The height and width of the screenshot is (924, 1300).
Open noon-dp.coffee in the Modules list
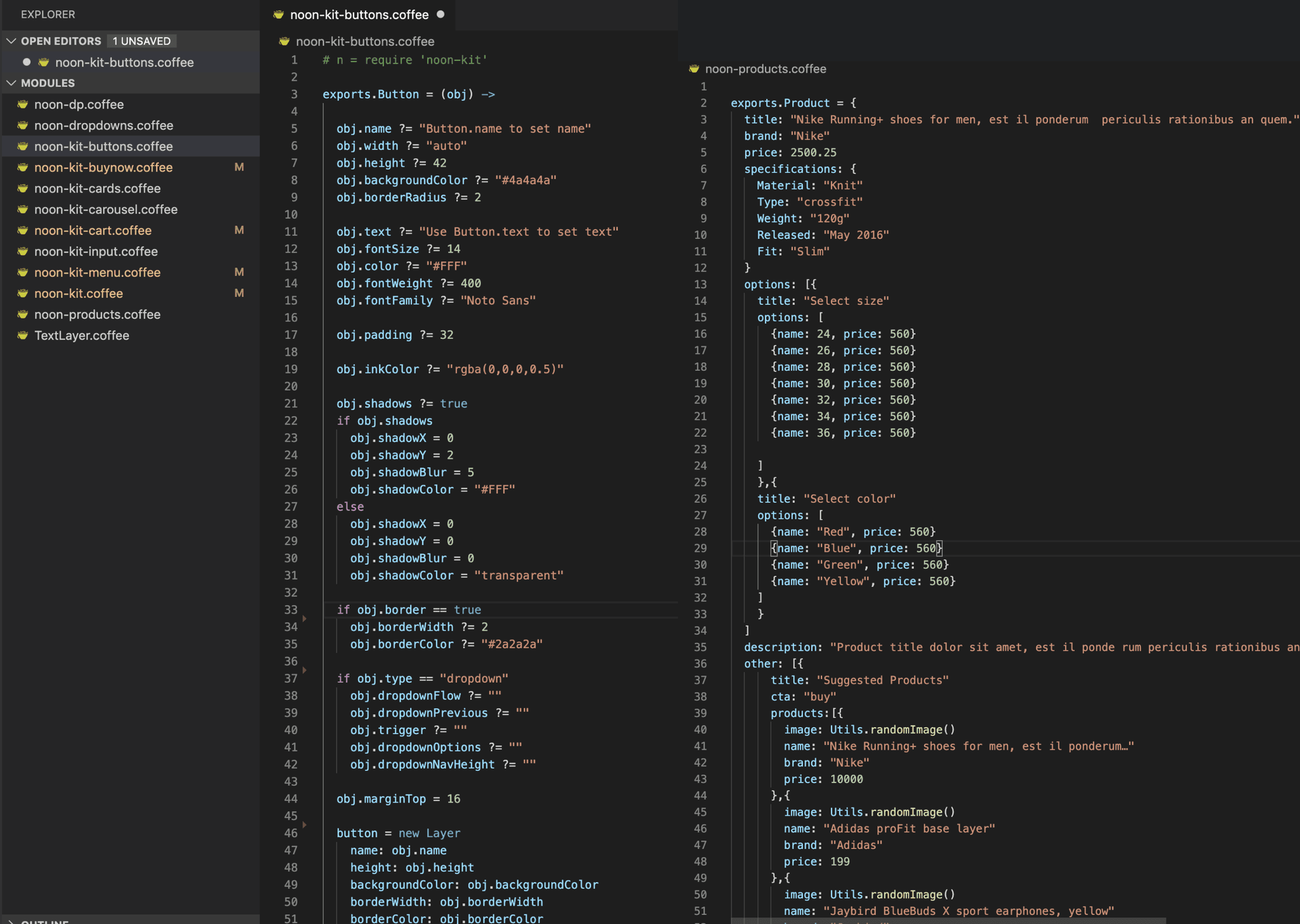[130, 104]
